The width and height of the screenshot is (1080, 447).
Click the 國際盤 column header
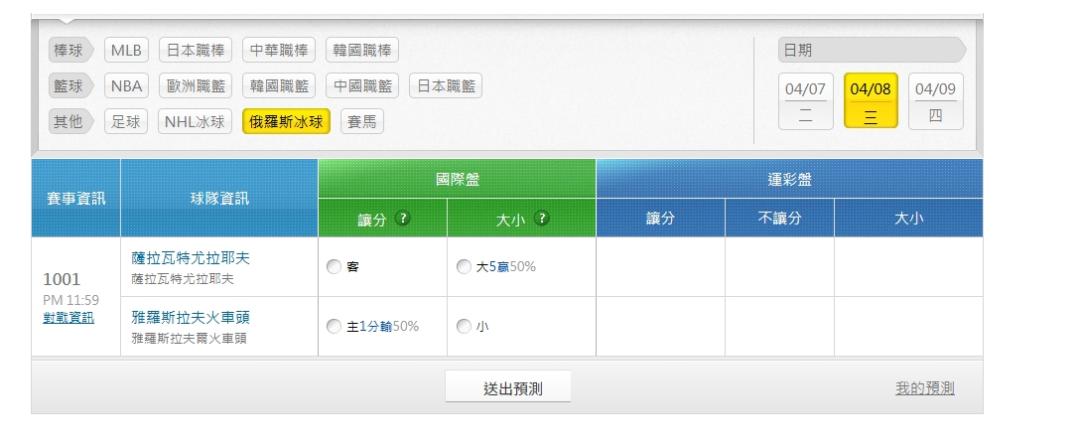[457, 179]
